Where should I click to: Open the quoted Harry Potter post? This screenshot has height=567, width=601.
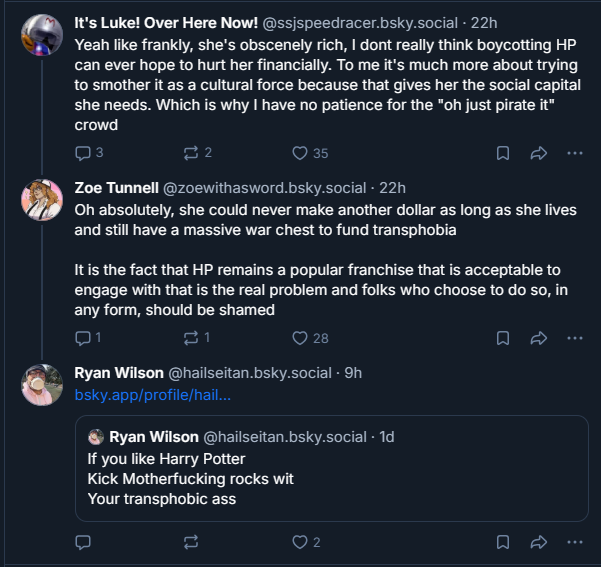coord(332,468)
